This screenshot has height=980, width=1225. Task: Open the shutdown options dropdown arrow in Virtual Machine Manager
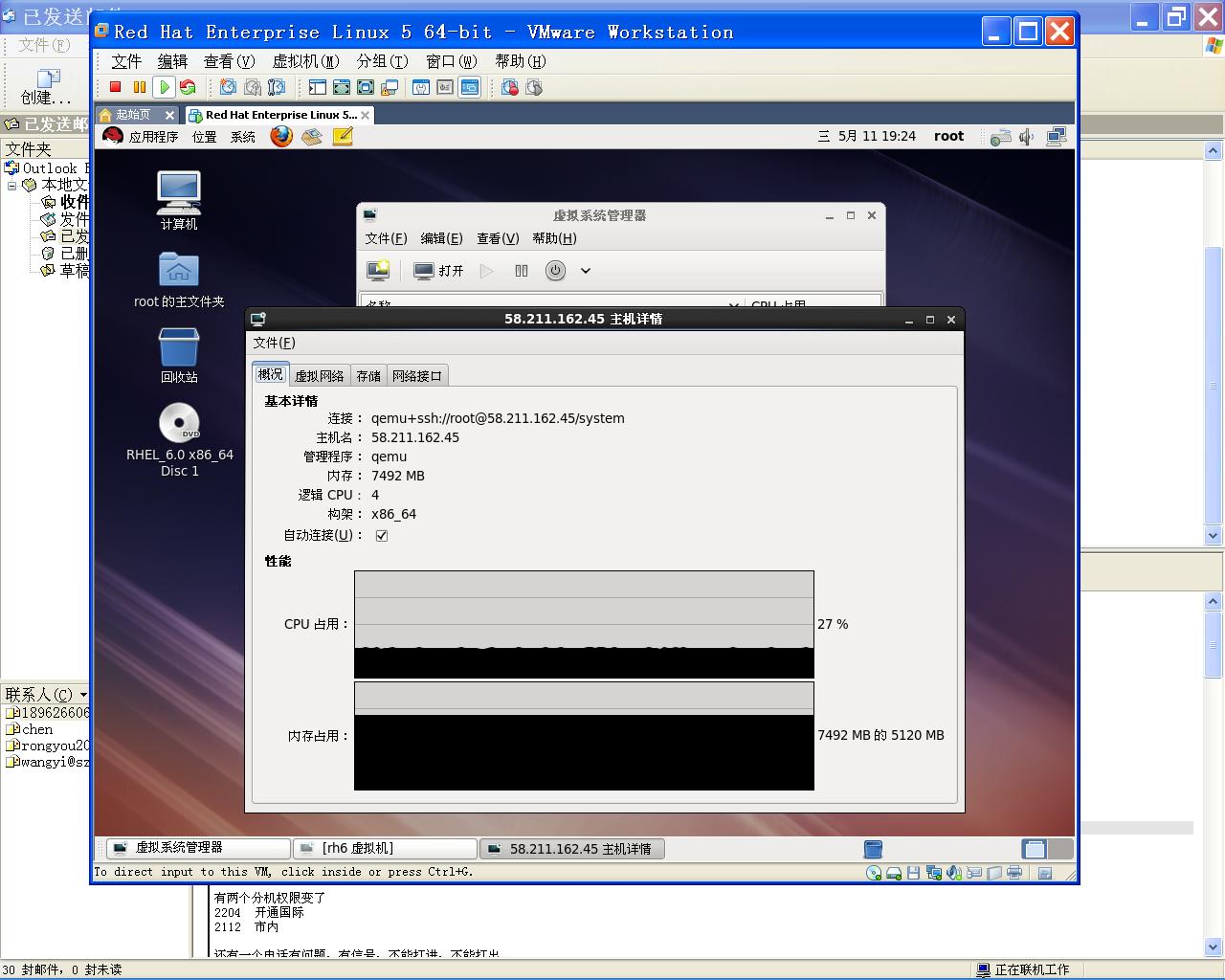coord(586,271)
